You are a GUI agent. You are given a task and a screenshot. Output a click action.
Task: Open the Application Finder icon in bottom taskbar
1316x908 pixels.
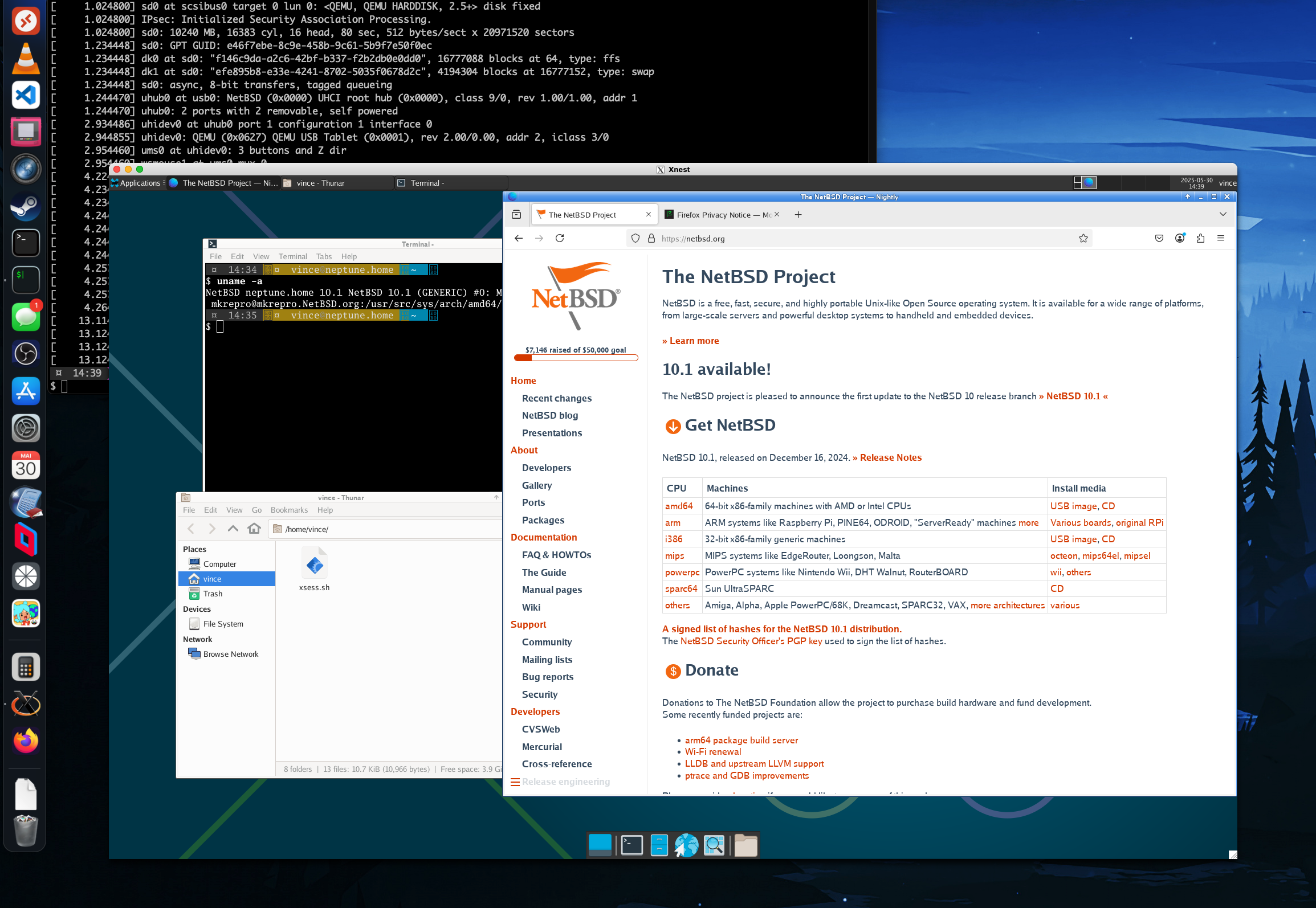714,845
